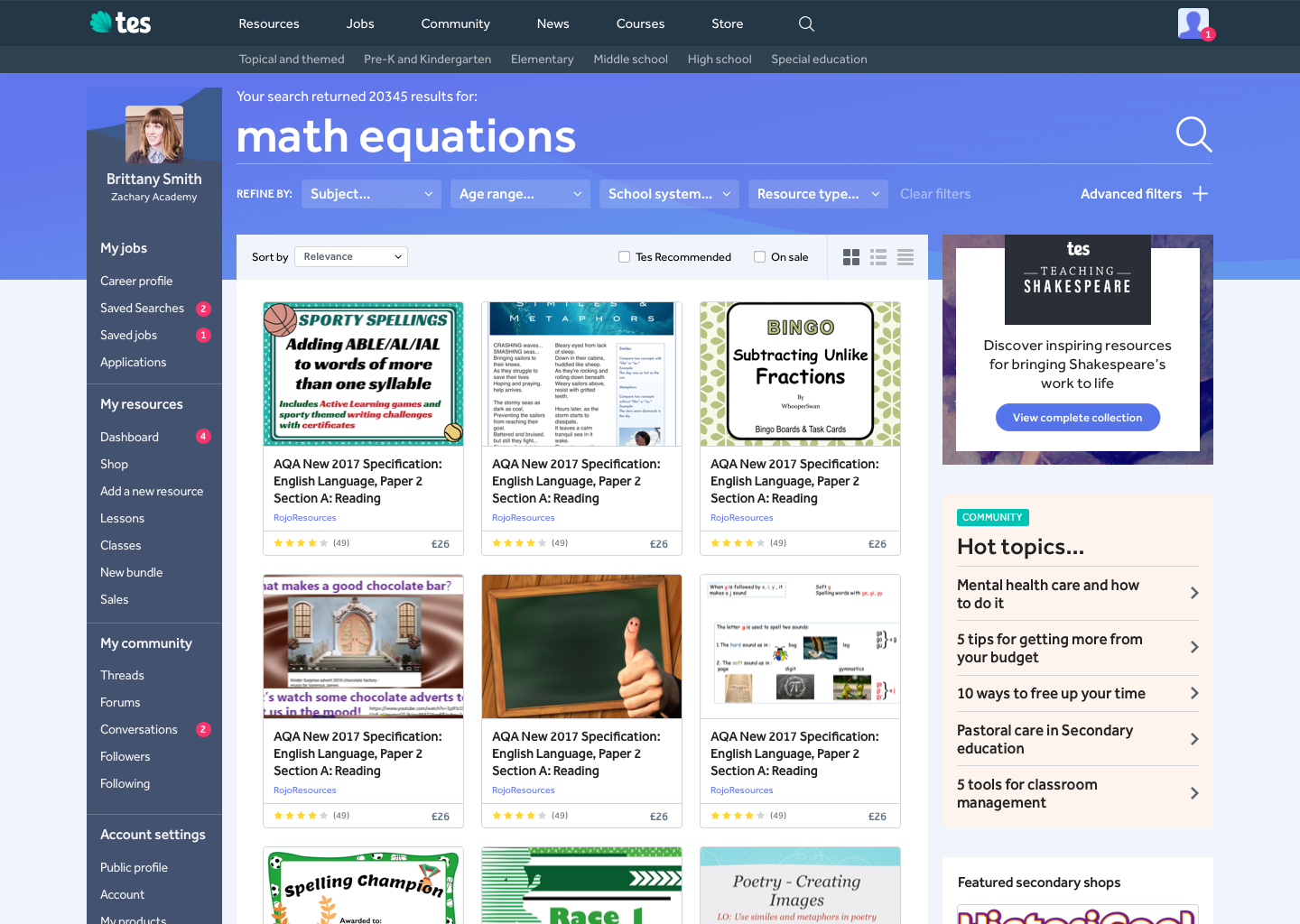Switch to list view with thumbnails

(878, 257)
